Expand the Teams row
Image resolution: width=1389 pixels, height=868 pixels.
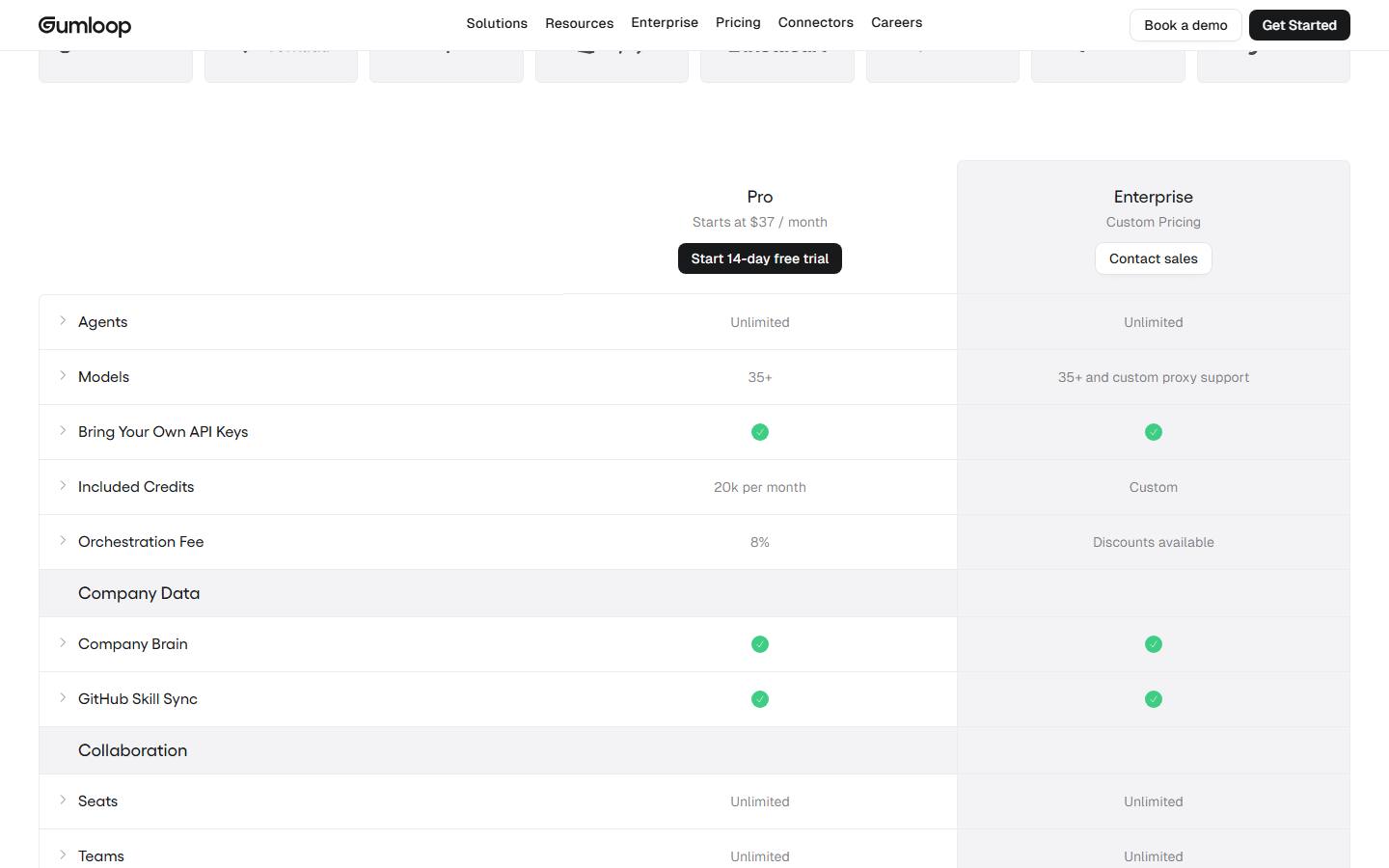[63, 855]
